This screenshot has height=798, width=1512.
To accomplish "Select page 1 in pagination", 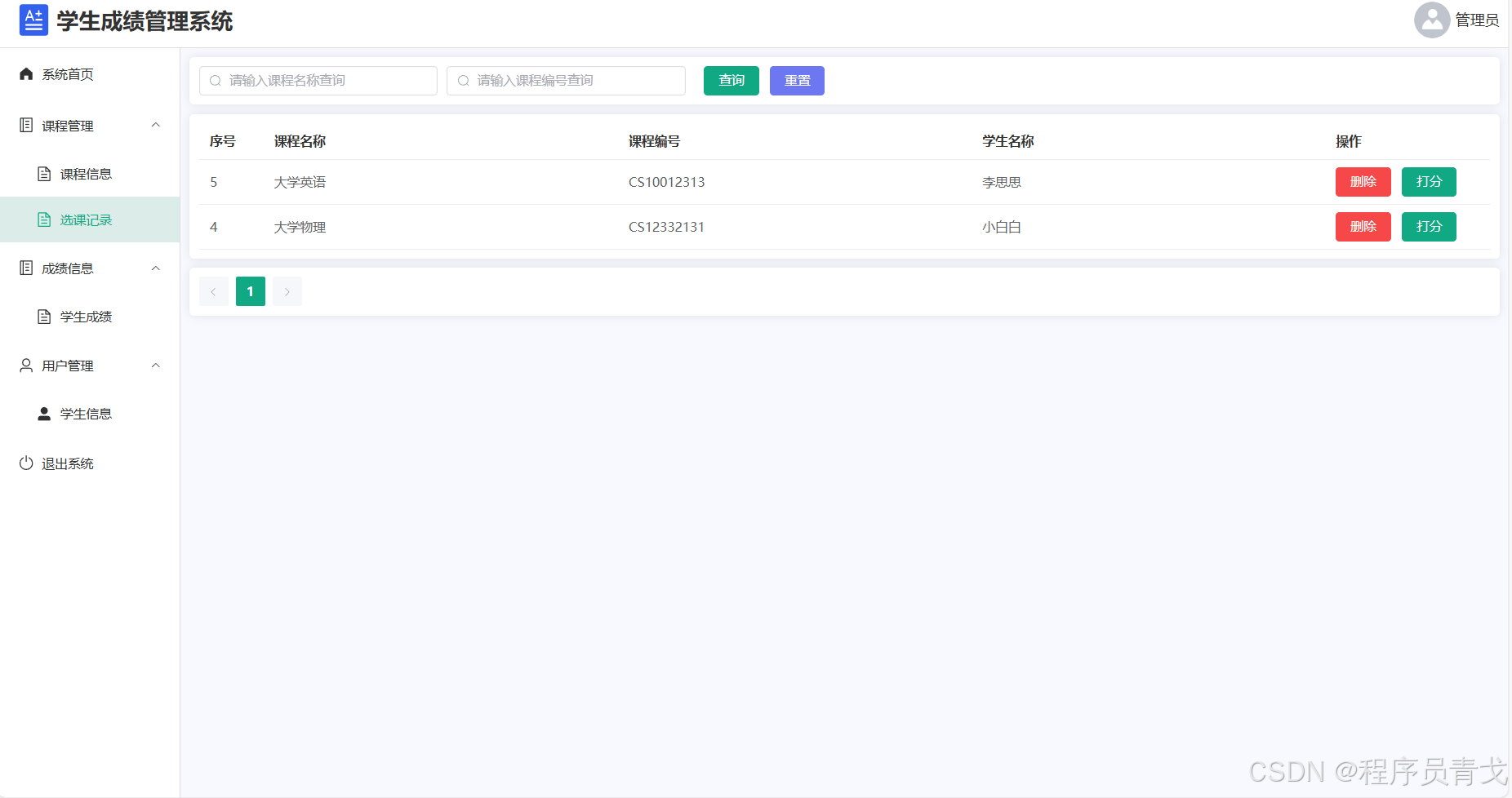I will [x=251, y=291].
